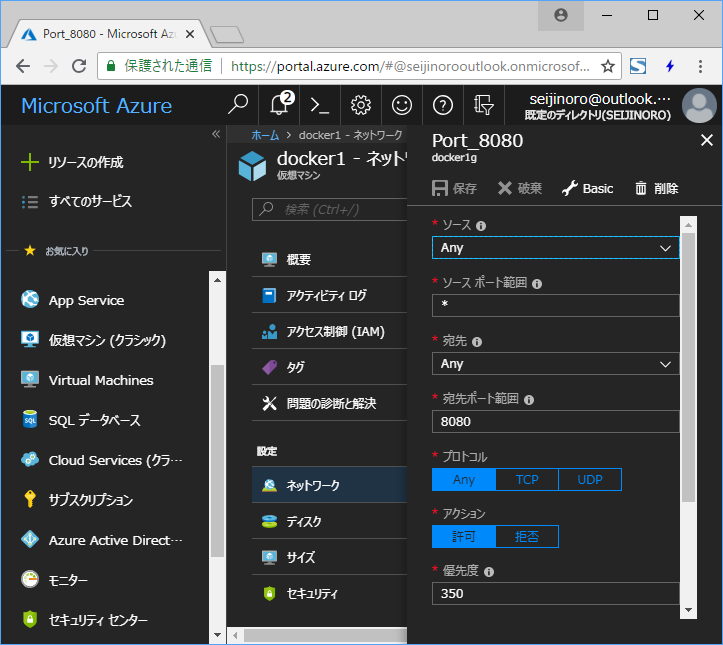
Task: Open SQL データベース favorite
Action: click(81, 420)
